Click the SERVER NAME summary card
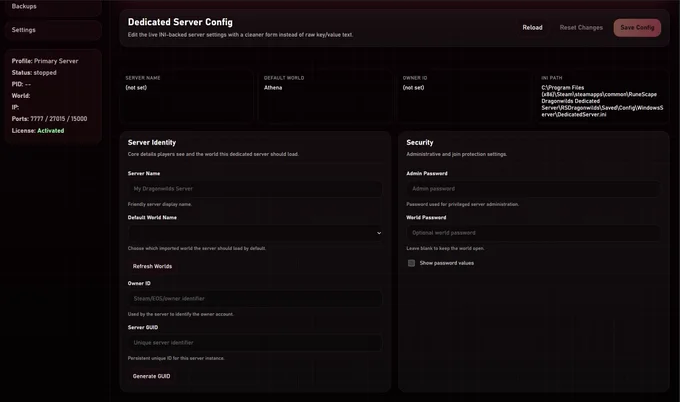Screen dimensions: 680x402 (187, 97)
